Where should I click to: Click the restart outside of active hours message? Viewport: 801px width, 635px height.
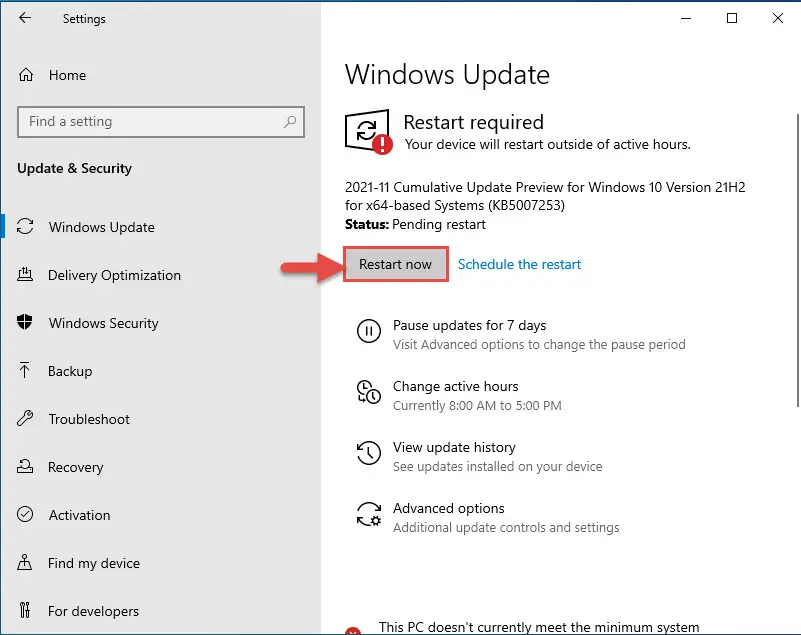point(547,145)
